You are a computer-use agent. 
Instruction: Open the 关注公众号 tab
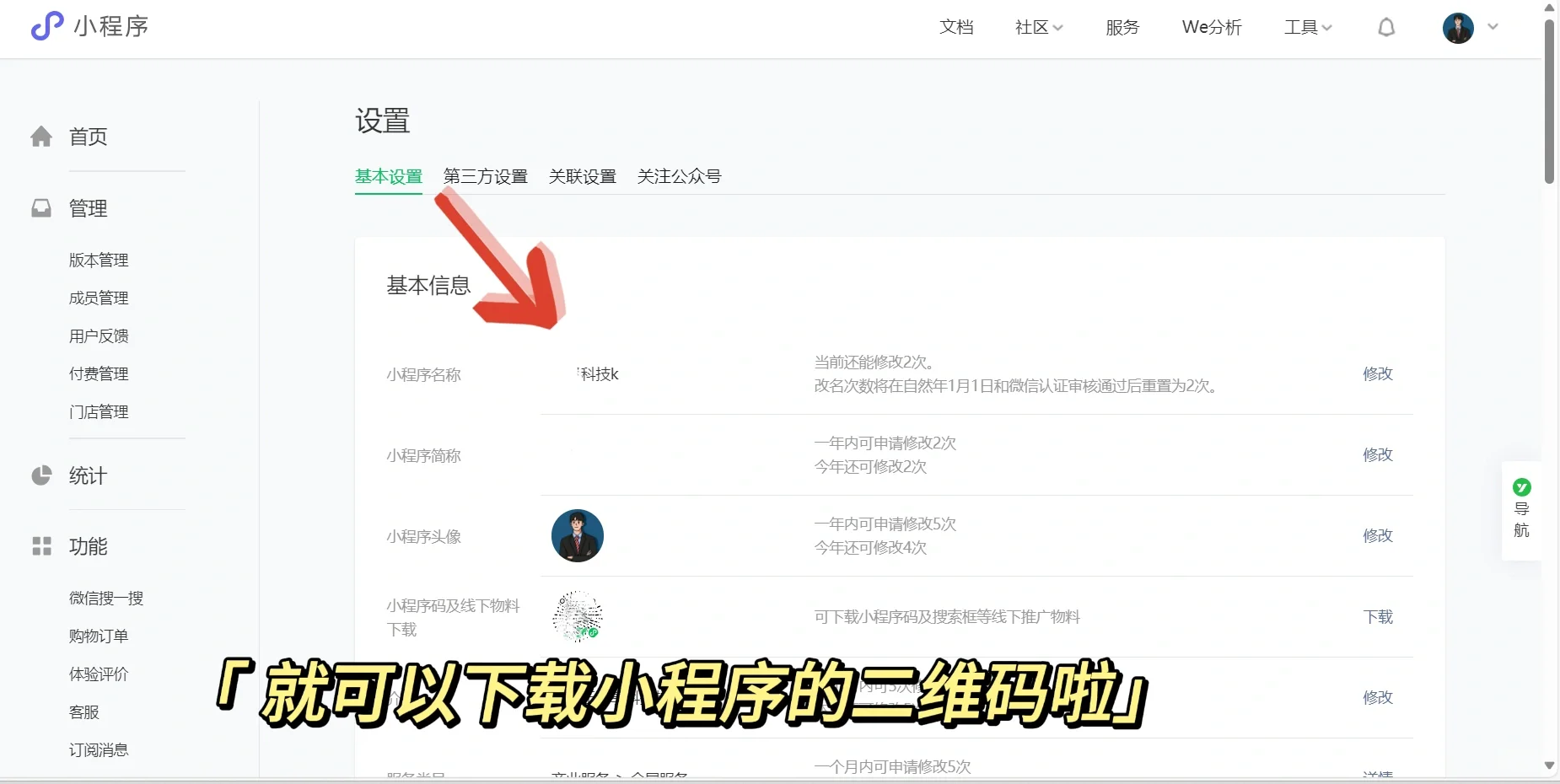point(679,176)
